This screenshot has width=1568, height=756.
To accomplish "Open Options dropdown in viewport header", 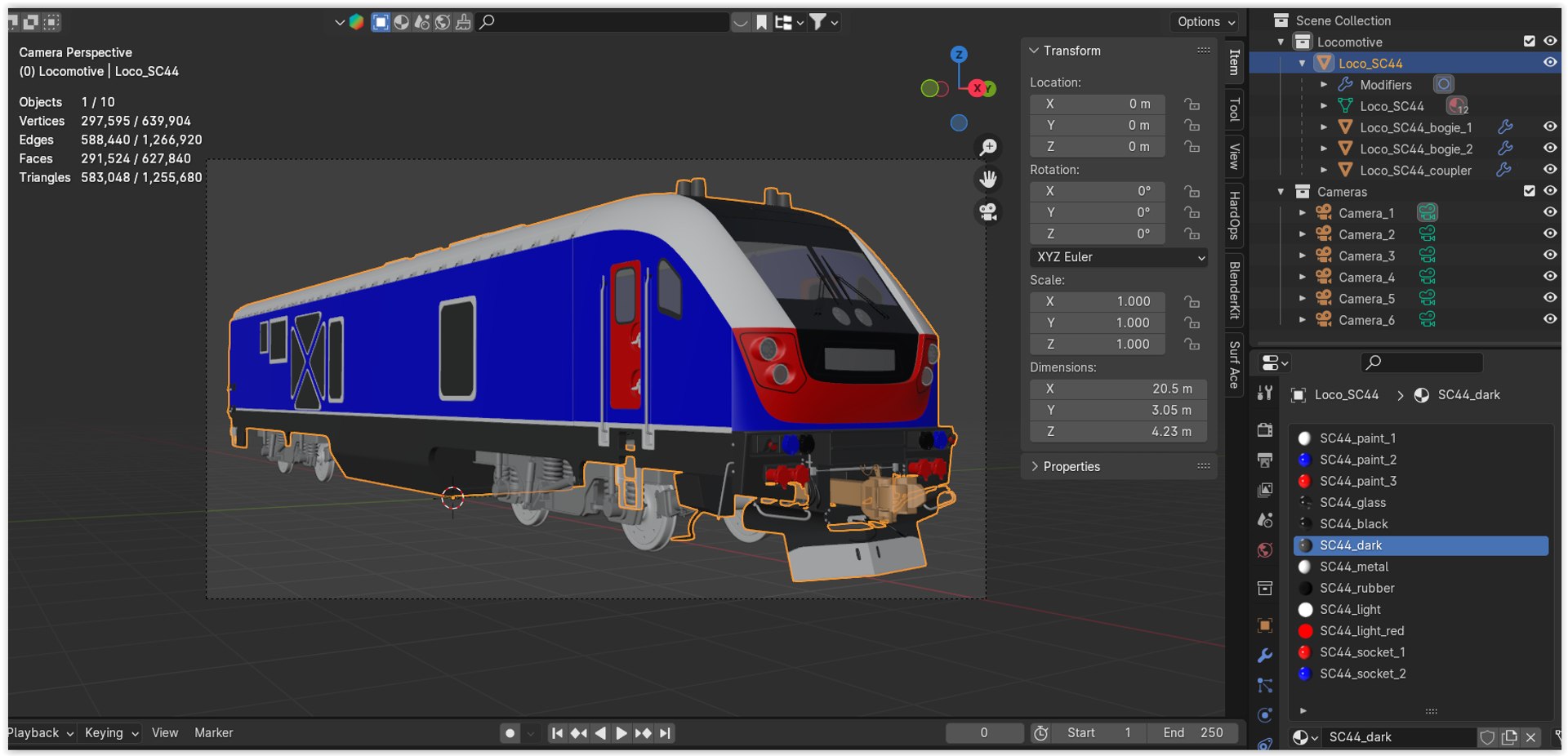I will coord(1206,22).
